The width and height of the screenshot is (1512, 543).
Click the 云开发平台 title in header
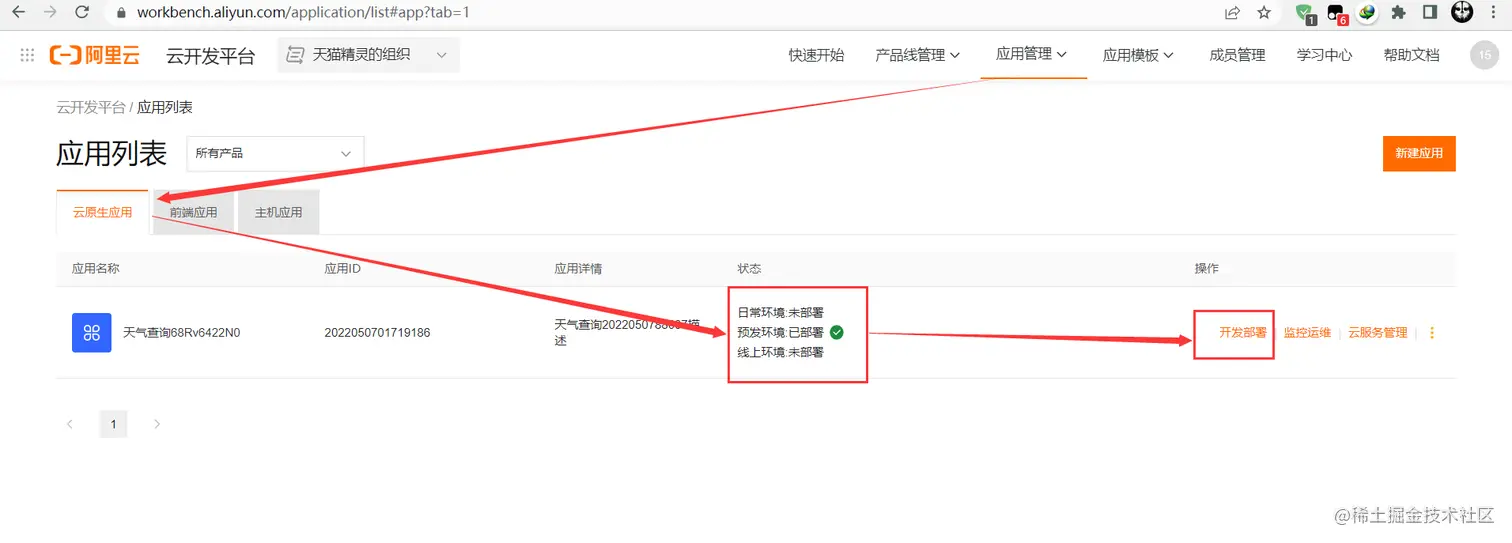(211, 56)
